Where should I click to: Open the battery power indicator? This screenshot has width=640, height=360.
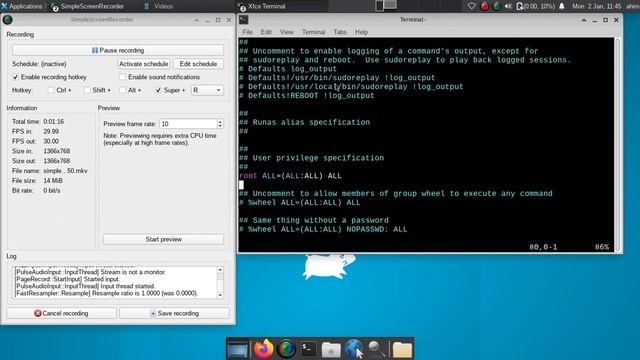click(535, 6)
